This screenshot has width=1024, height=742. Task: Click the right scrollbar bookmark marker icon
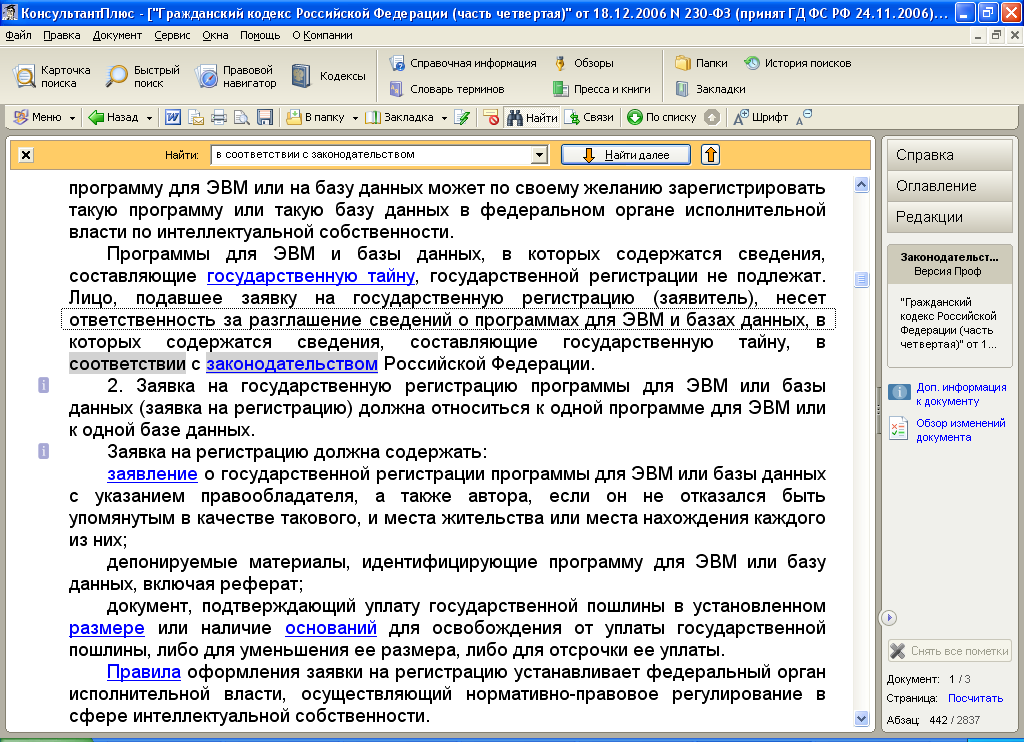click(861, 280)
